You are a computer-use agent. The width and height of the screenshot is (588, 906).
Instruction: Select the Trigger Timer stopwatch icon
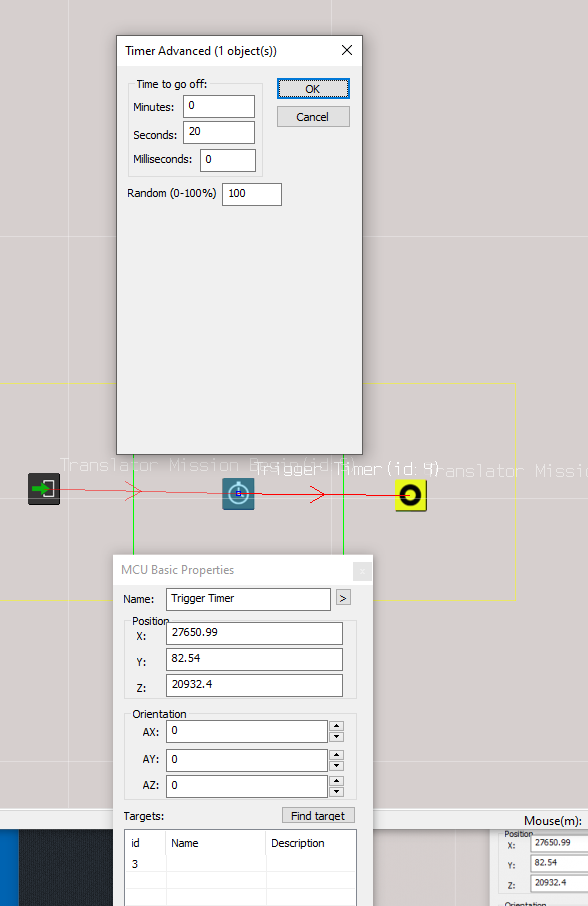tap(239, 494)
